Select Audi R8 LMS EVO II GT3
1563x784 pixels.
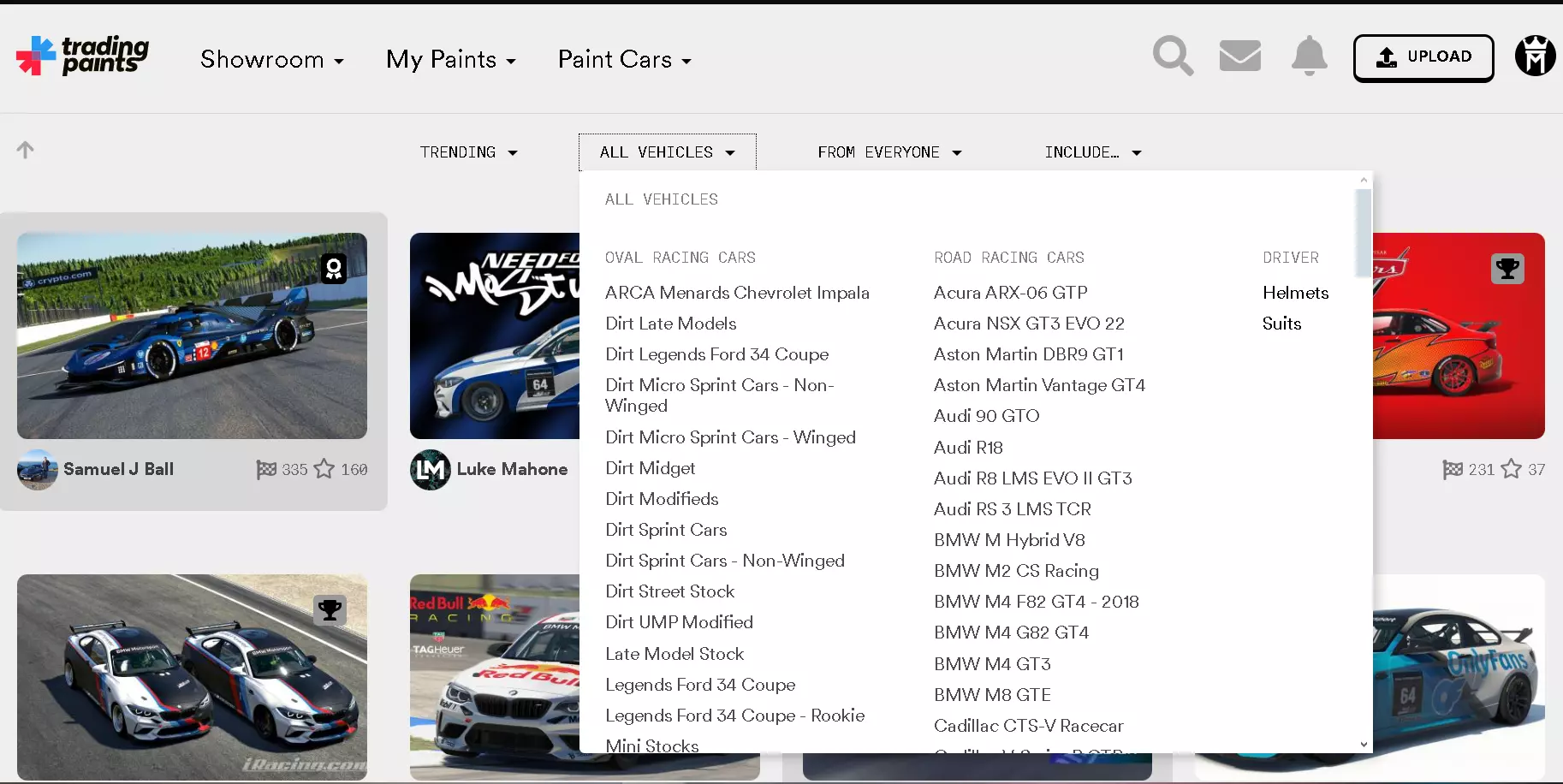coord(1033,478)
